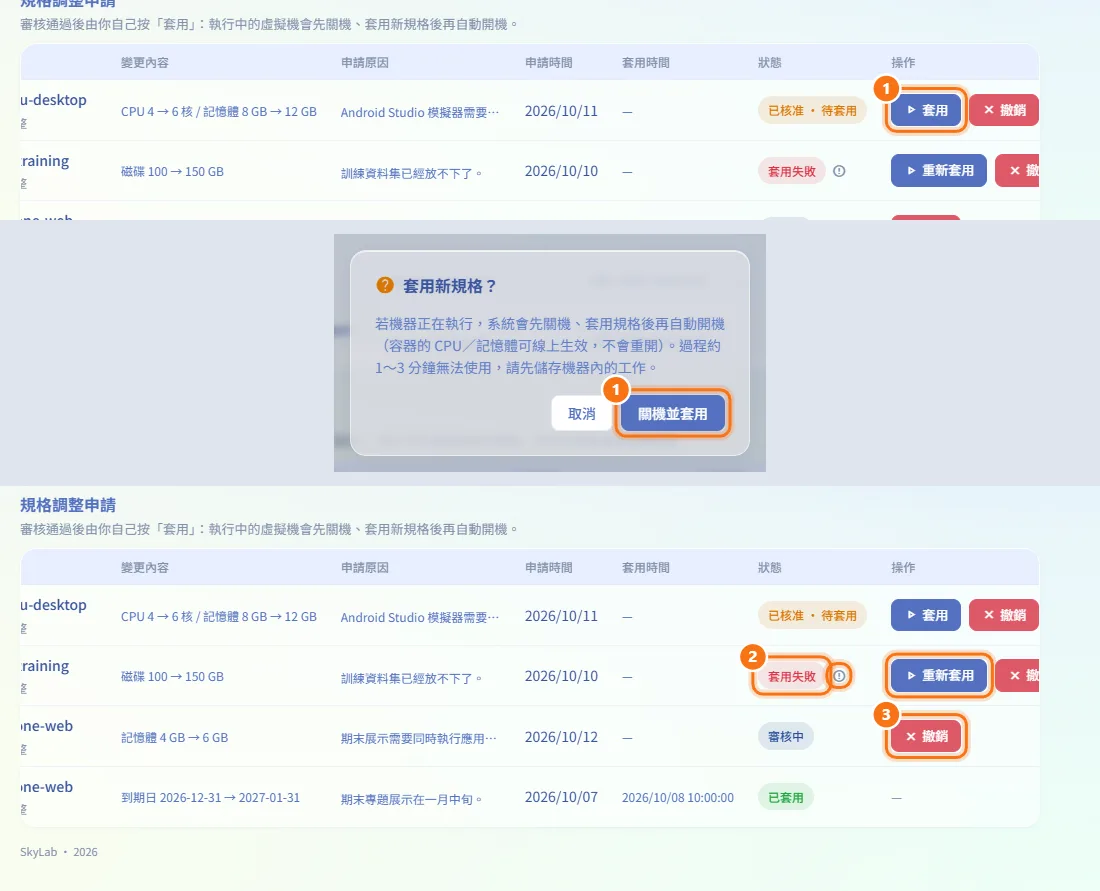Click 撤銷 for the 記憶體 4 GB → 6 GB request
This screenshot has height=891, width=1100.
[926, 736]
